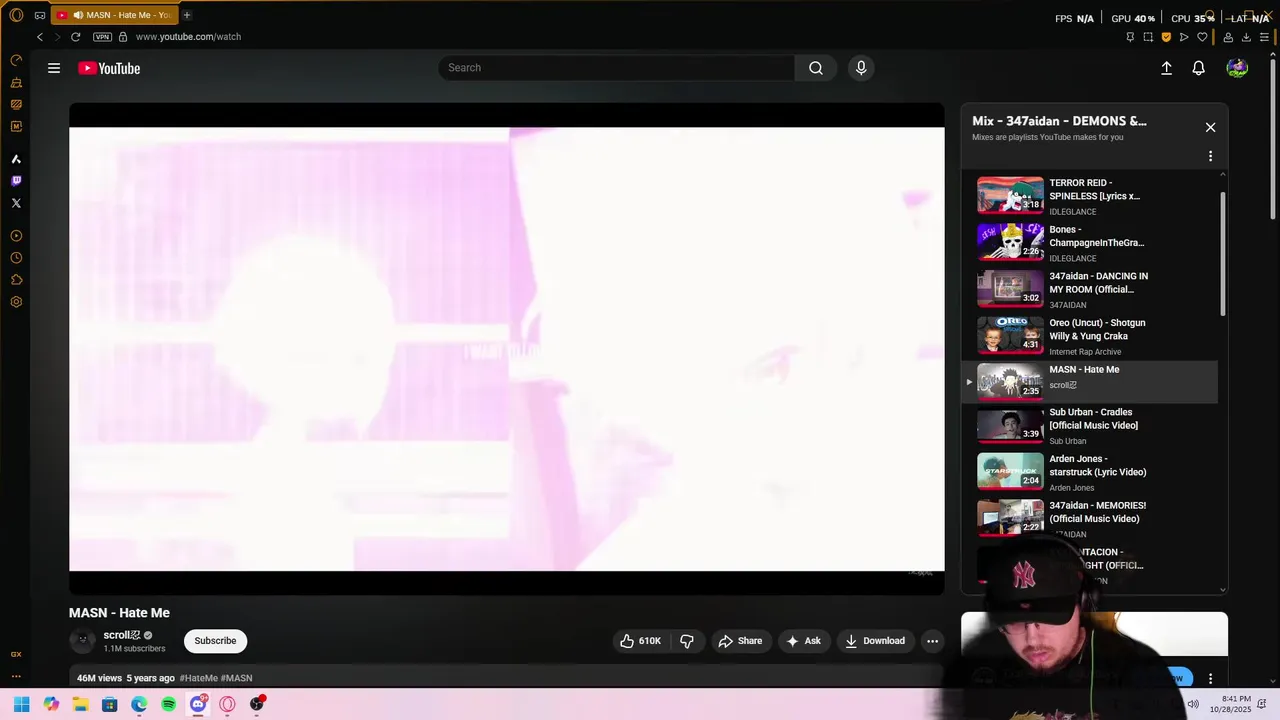The width and height of the screenshot is (1280, 720).
Task: Open the YouTube guide hamburger menu
Action: tap(54, 68)
